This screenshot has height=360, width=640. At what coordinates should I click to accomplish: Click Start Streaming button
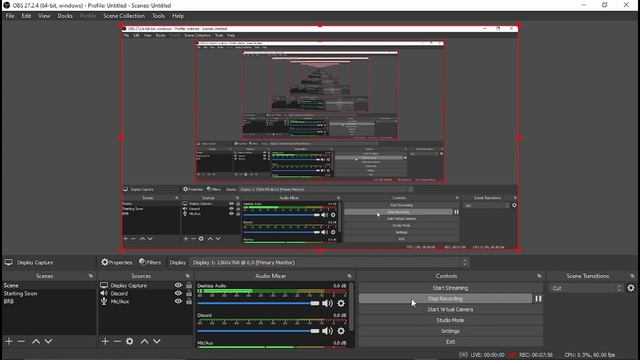pos(451,288)
